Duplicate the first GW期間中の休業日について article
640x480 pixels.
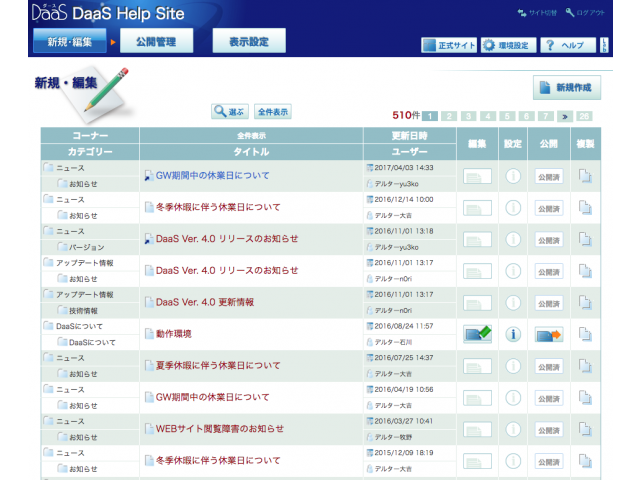click(x=586, y=177)
